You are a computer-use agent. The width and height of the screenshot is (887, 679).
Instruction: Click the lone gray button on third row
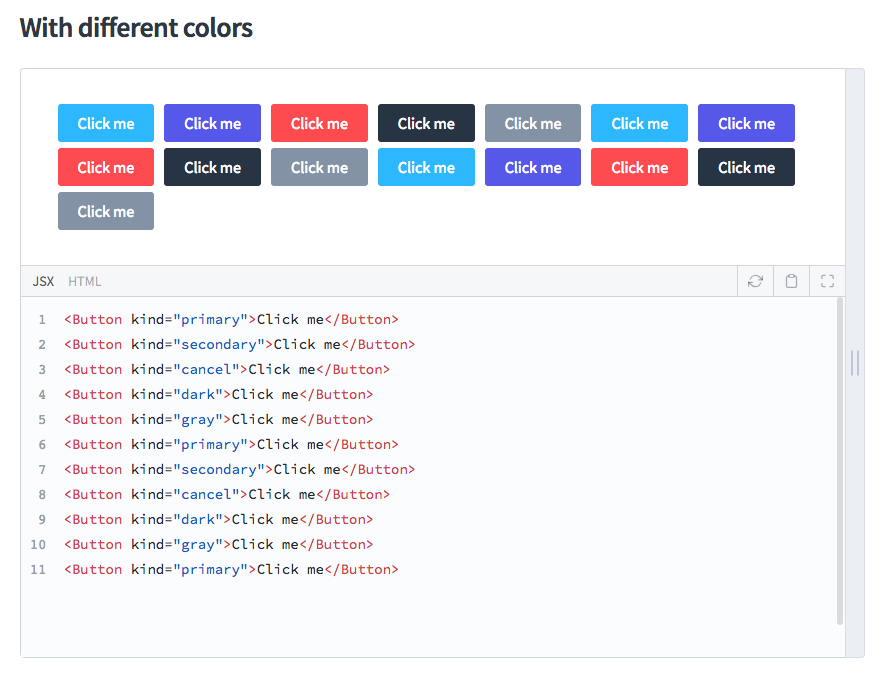point(106,211)
